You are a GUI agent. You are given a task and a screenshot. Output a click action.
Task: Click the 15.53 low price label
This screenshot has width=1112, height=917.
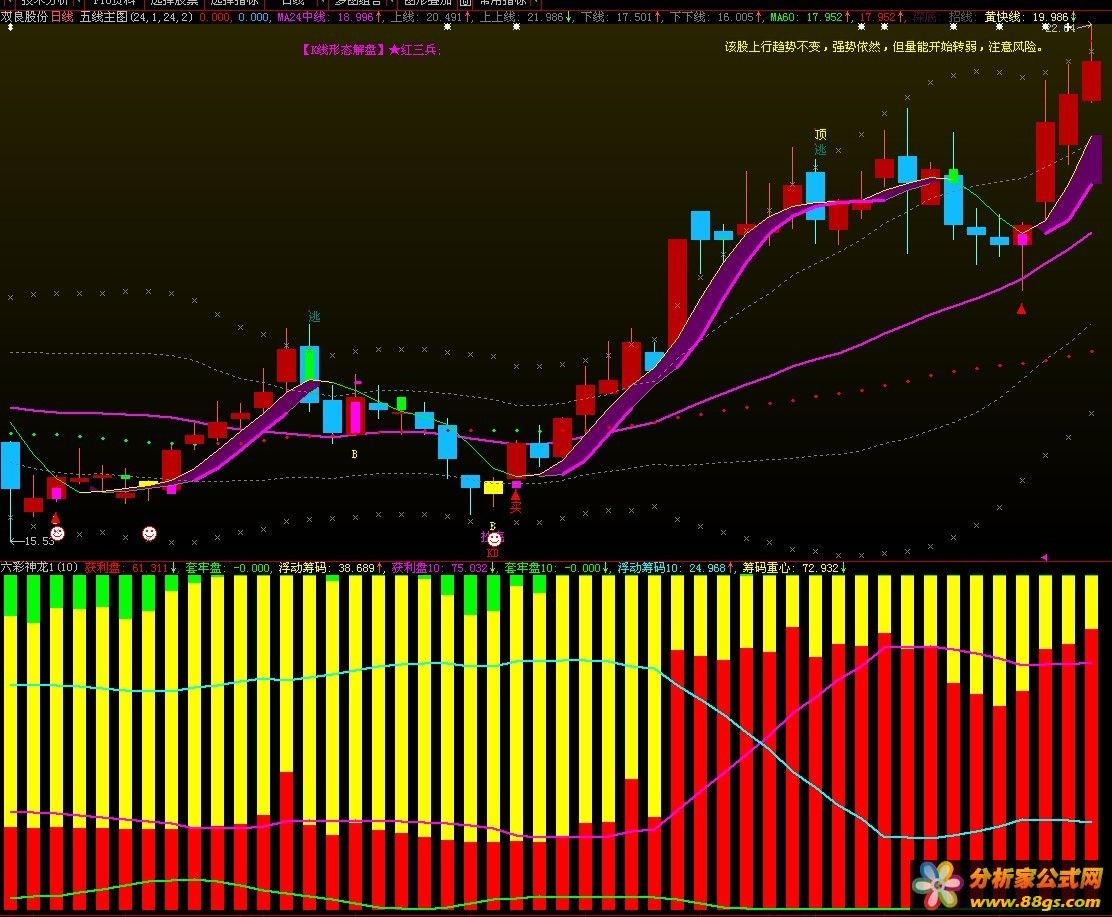(37, 541)
